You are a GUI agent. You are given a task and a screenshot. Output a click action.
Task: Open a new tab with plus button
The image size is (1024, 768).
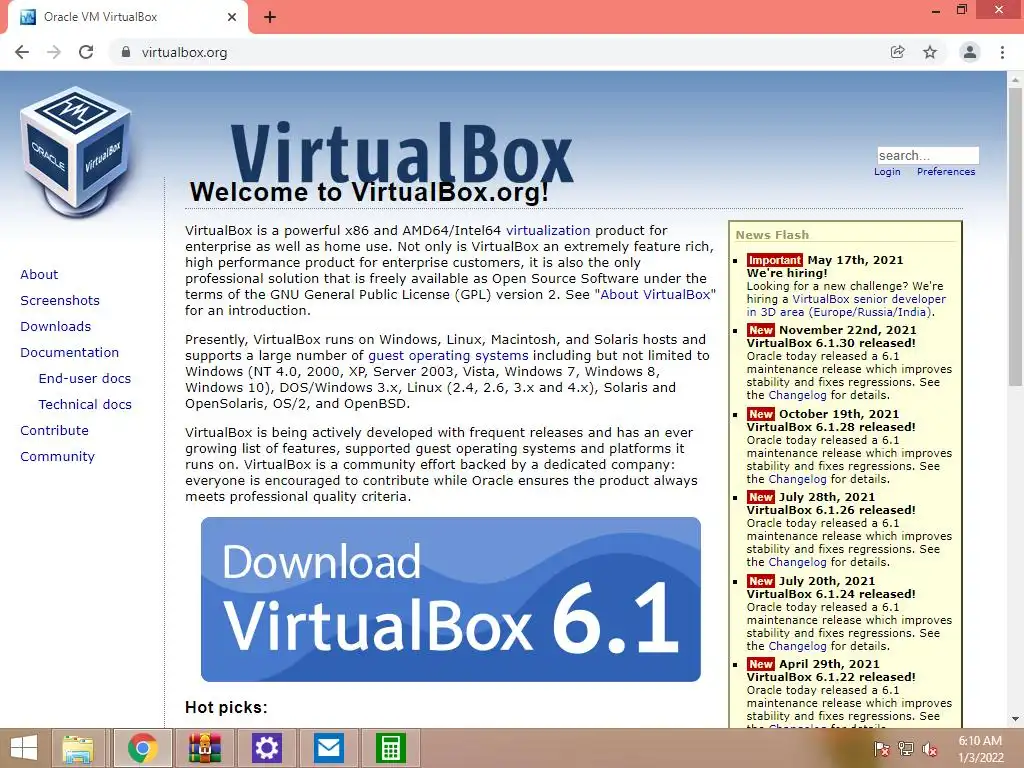(270, 17)
